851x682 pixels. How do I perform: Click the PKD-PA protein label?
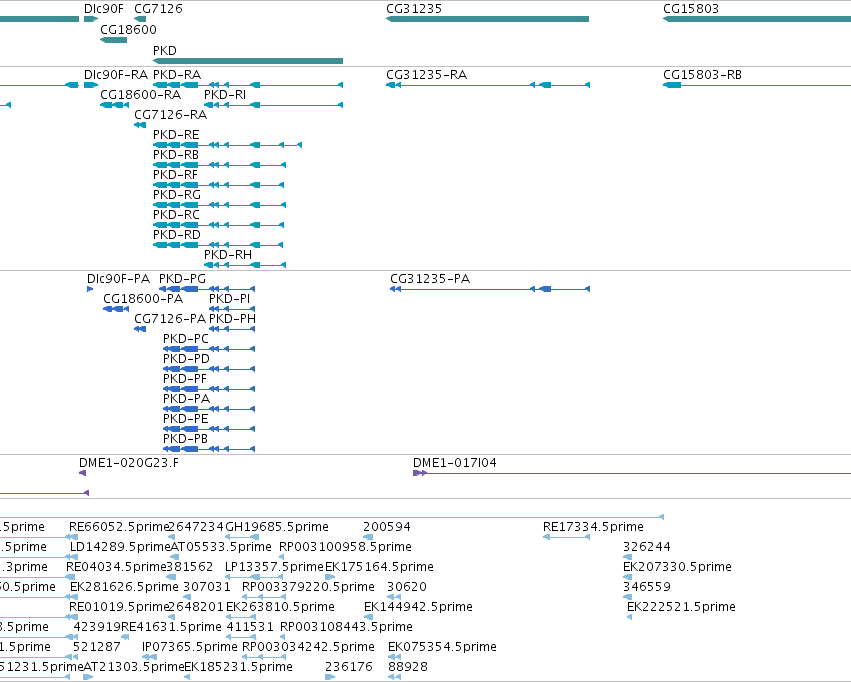pos(186,398)
